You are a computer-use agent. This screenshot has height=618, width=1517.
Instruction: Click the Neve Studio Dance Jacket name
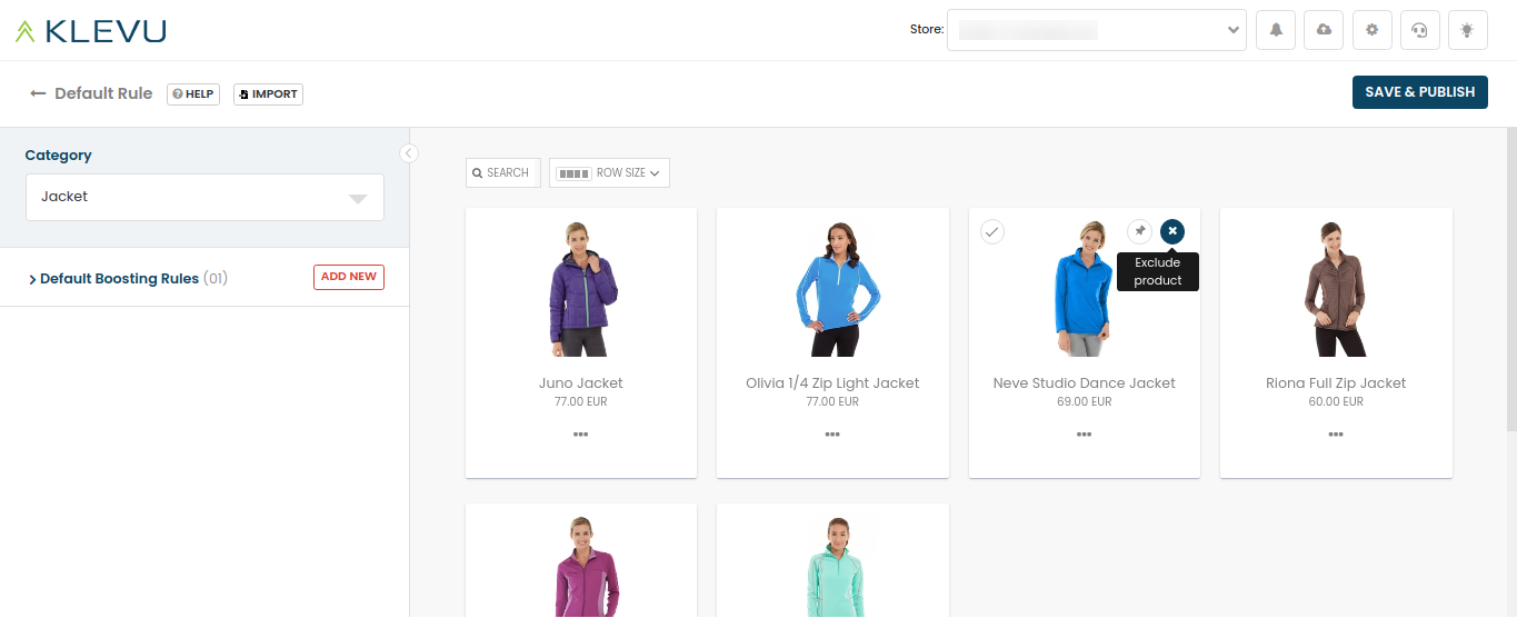point(1084,383)
